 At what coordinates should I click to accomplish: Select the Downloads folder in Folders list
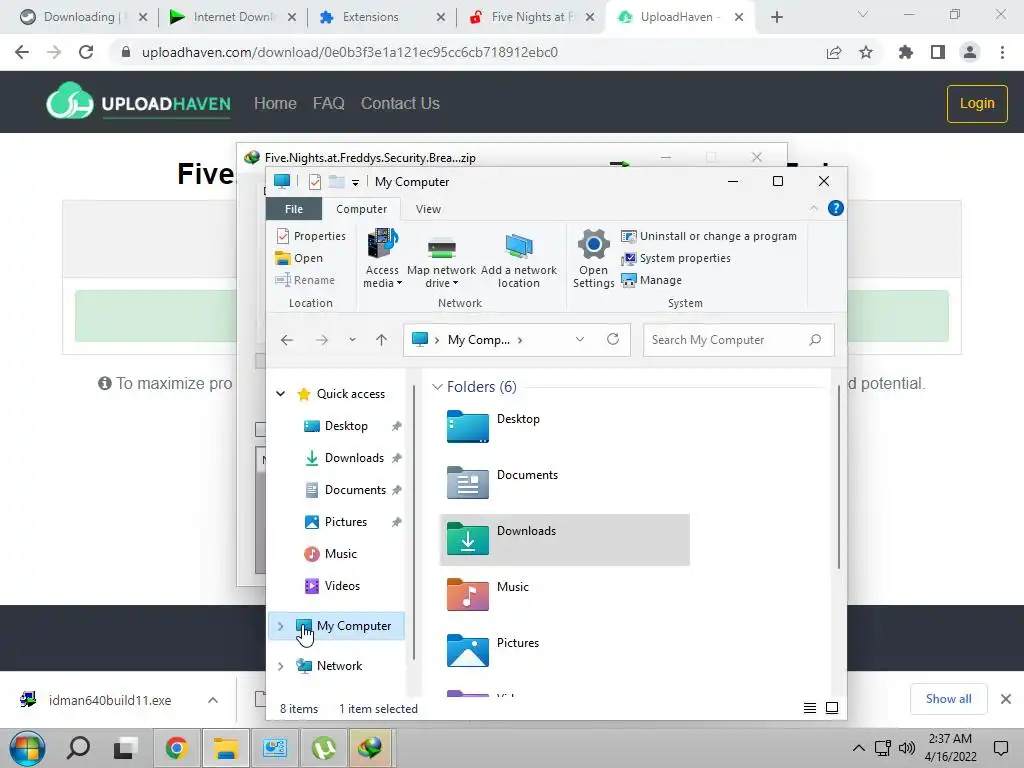click(565, 539)
